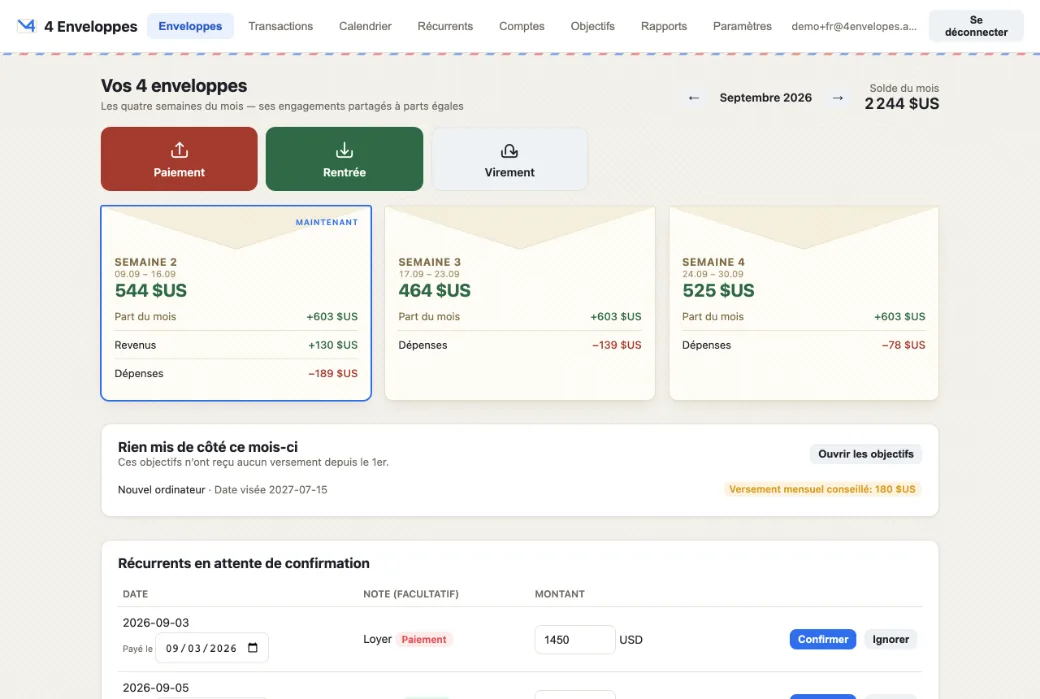Click the Vos 4 enveloppes heading
This screenshot has width=1040, height=699.
coord(174,86)
